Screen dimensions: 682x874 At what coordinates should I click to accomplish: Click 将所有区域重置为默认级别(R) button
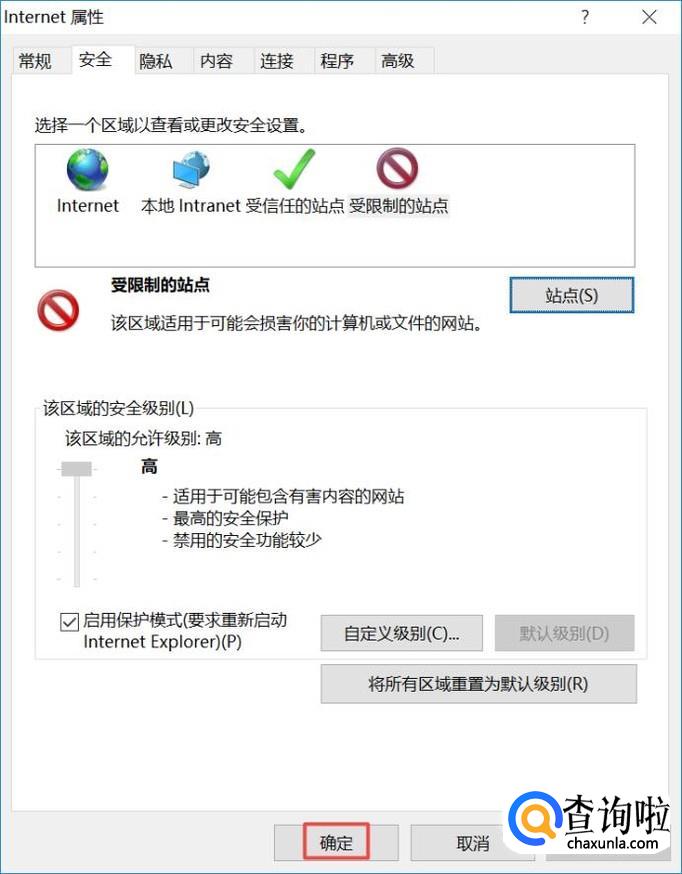click(x=479, y=684)
